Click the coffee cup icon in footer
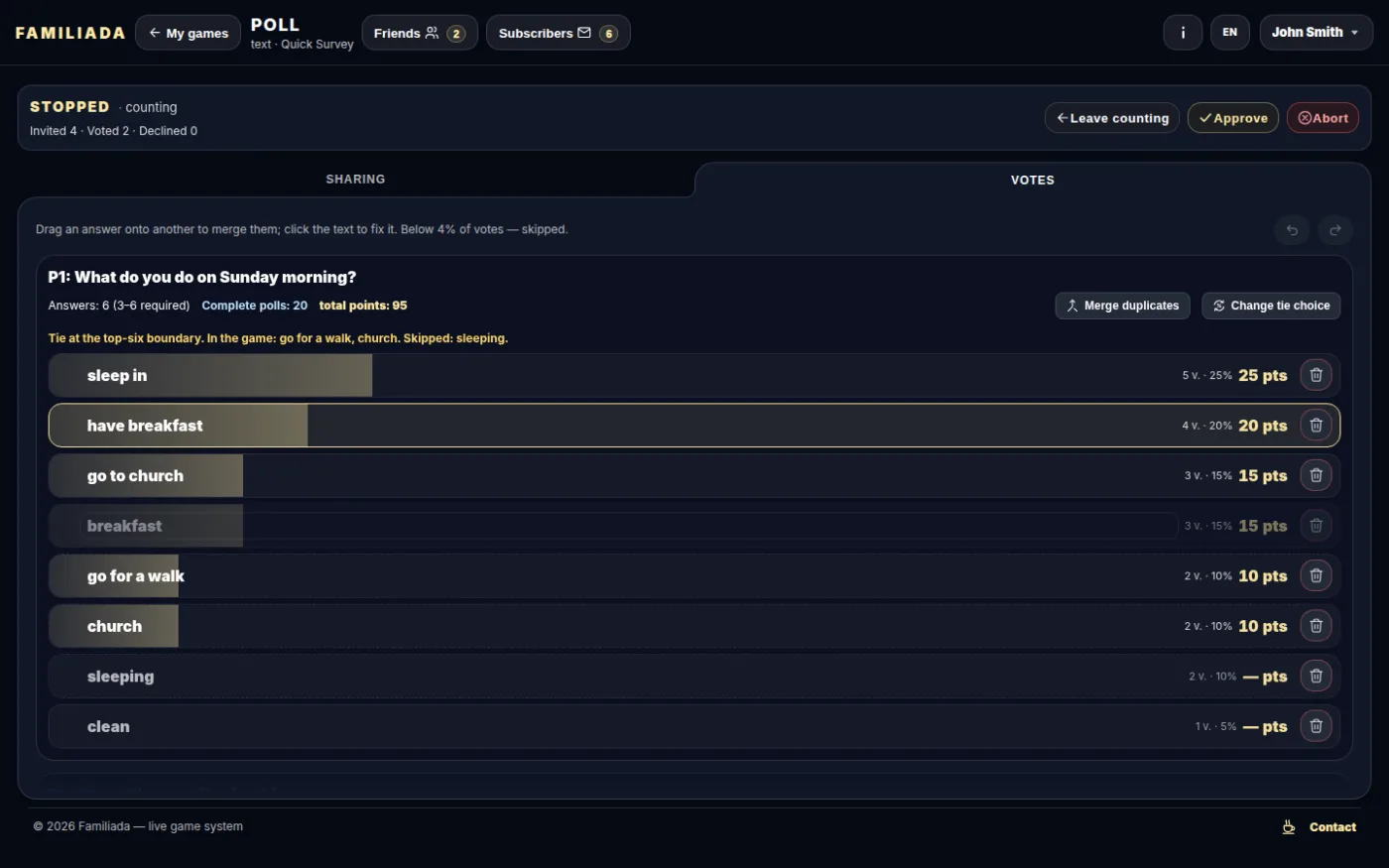The height and width of the screenshot is (868, 1389). point(1289,826)
